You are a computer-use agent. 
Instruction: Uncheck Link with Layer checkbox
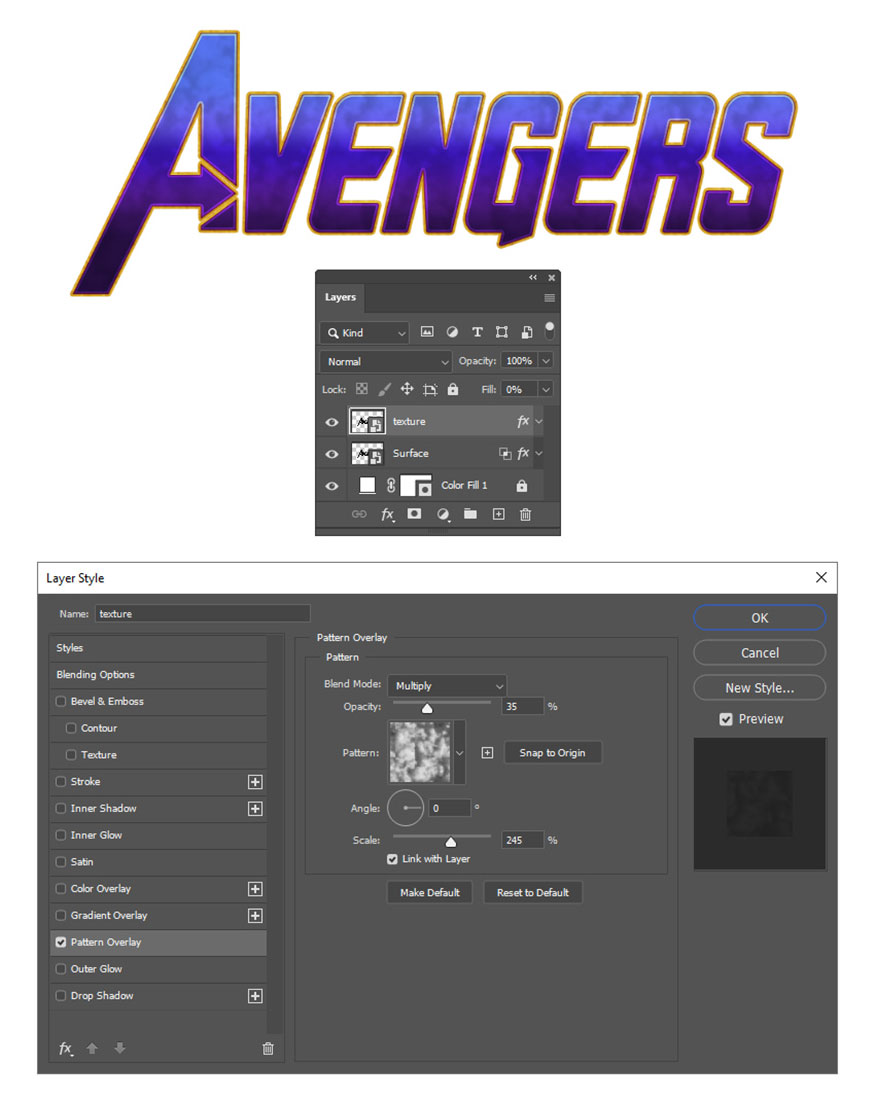(x=393, y=859)
